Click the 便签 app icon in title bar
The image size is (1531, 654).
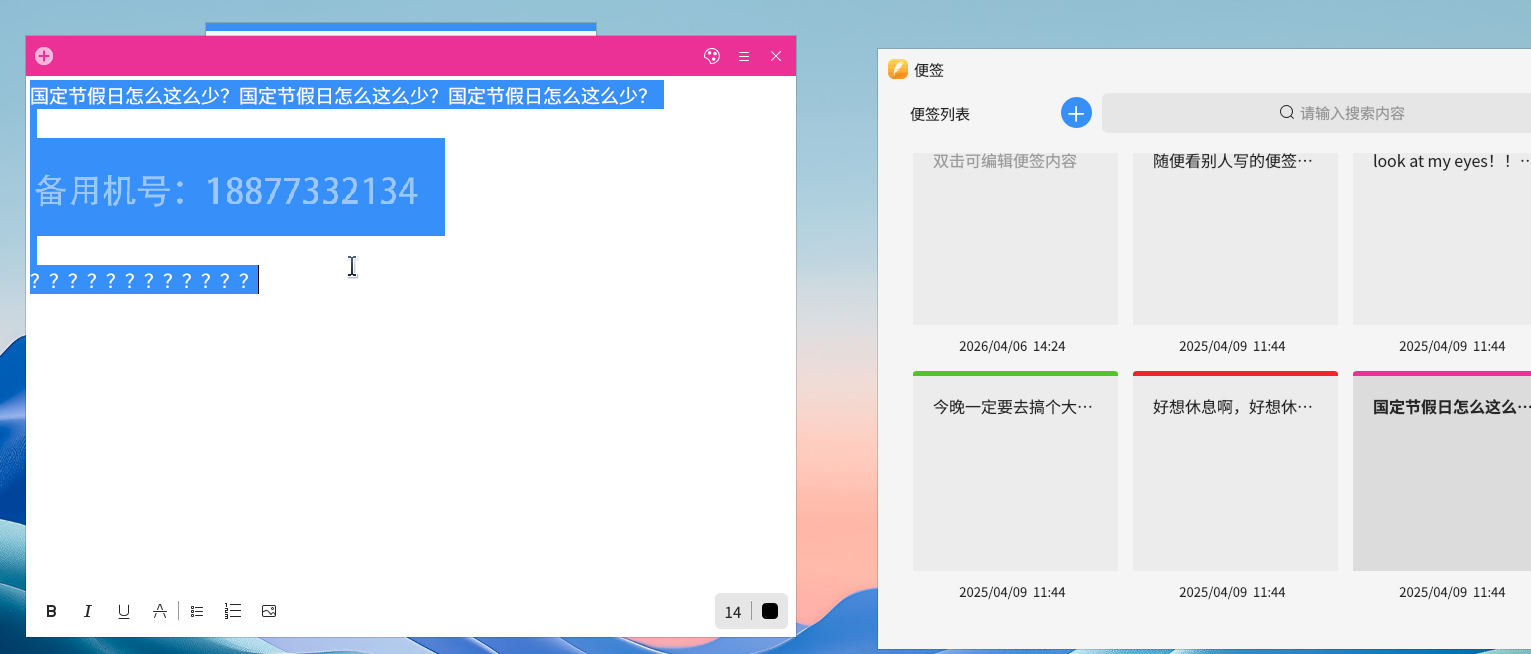click(898, 69)
